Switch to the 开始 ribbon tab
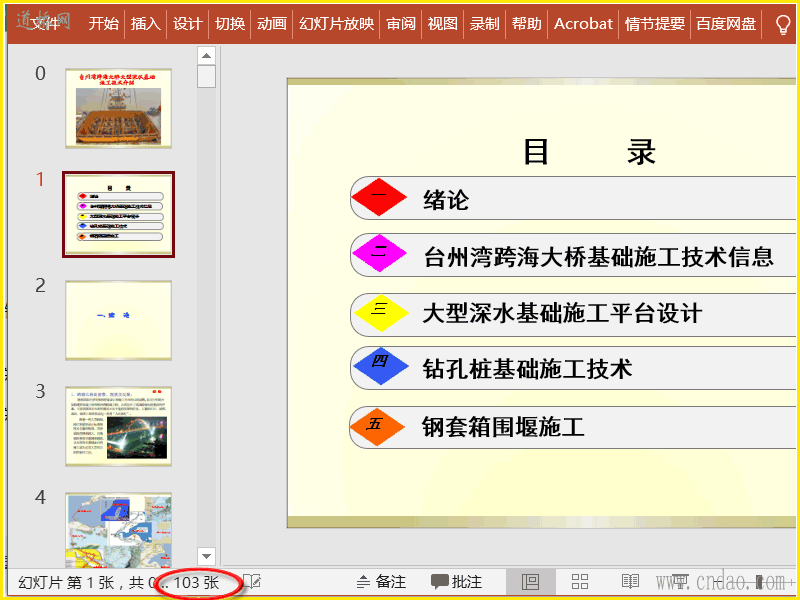Viewport: 800px width, 600px height. coord(104,23)
